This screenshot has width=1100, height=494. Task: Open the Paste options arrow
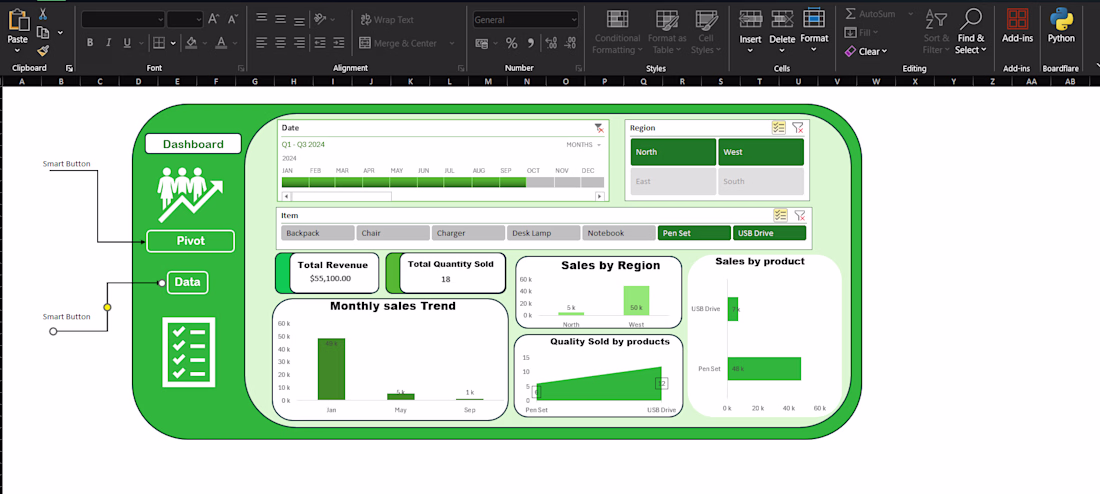coord(18,51)
